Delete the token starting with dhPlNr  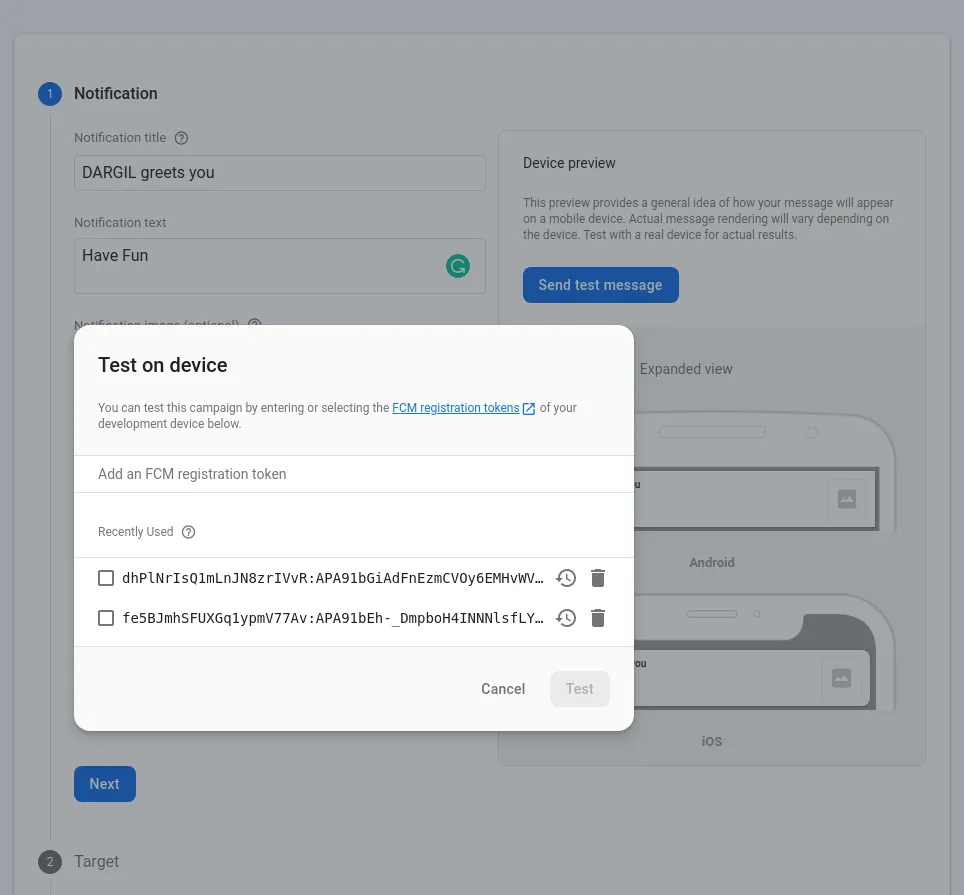pos(598,578)
